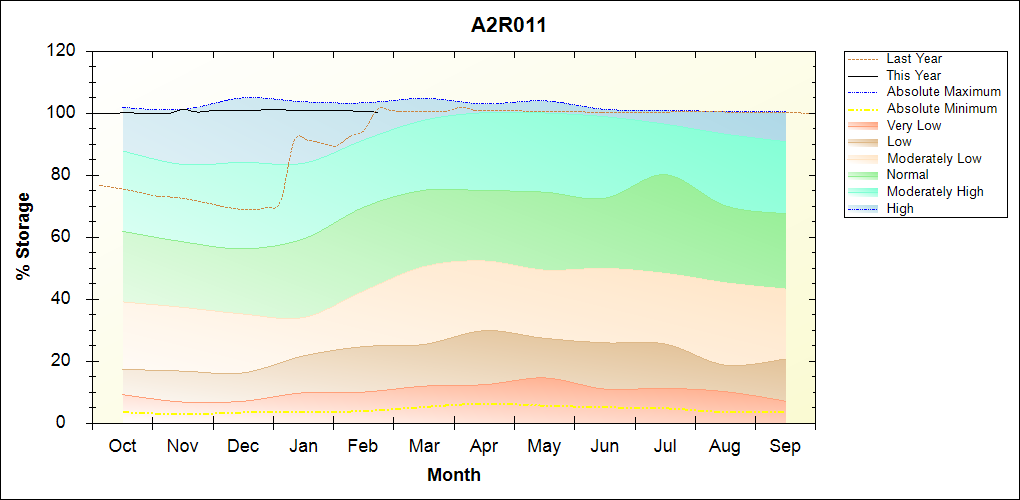
Task: Select the This Year legend label
Action: tap(914, 76)
